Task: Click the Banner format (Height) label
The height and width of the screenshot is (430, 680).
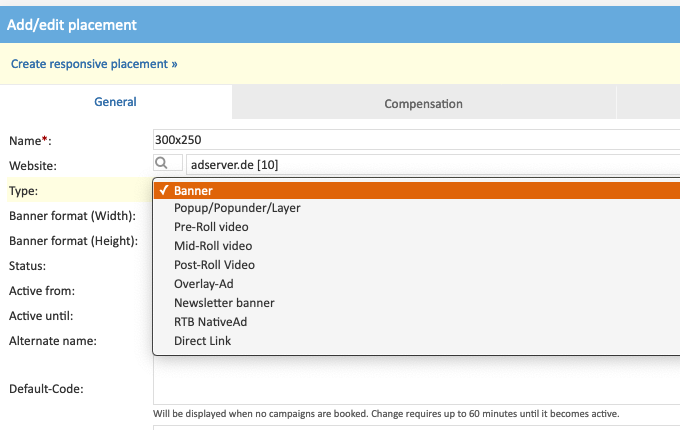Action: [73, 241]
